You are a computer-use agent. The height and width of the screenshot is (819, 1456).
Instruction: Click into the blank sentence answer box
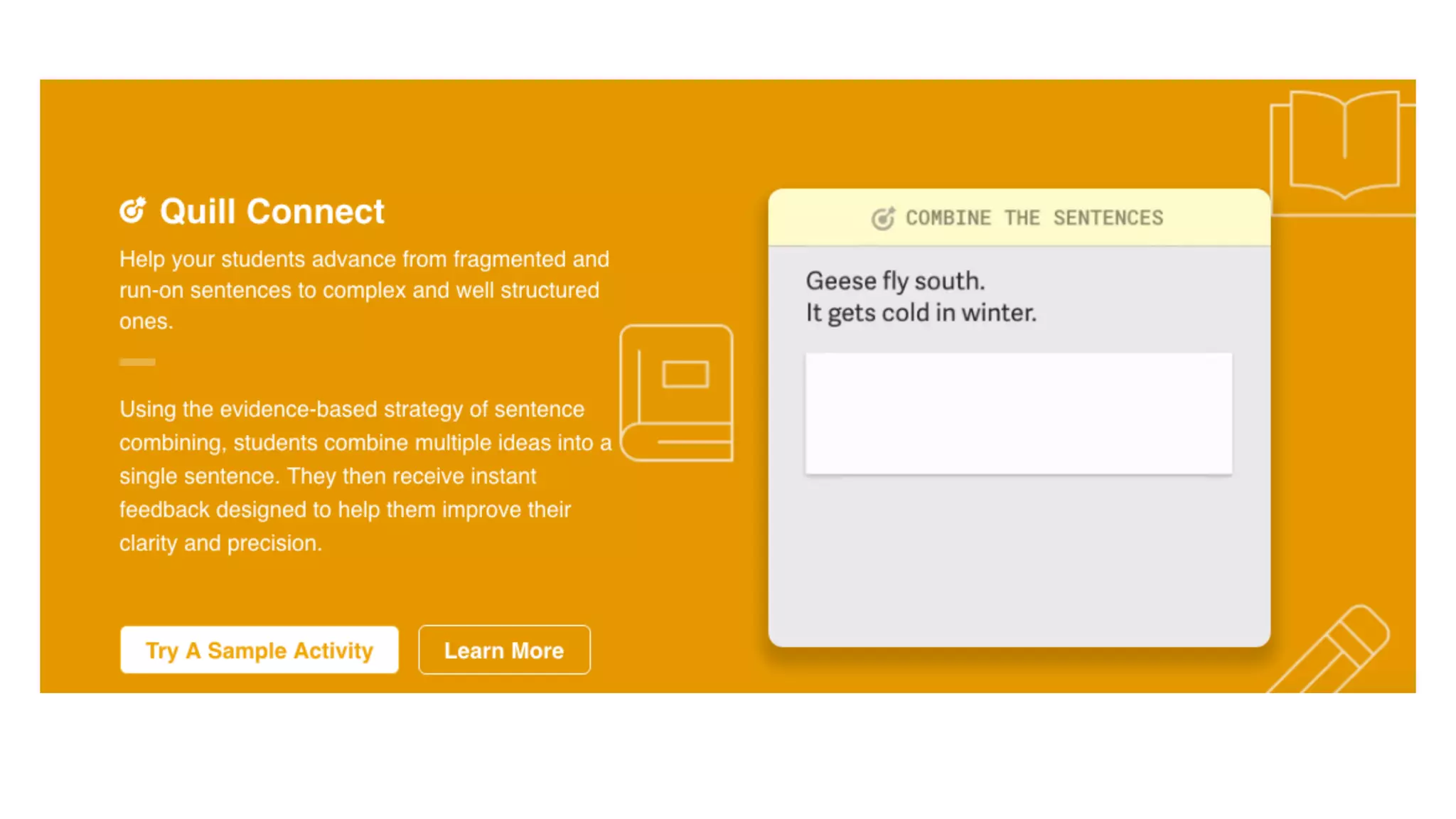[1018, 413]
